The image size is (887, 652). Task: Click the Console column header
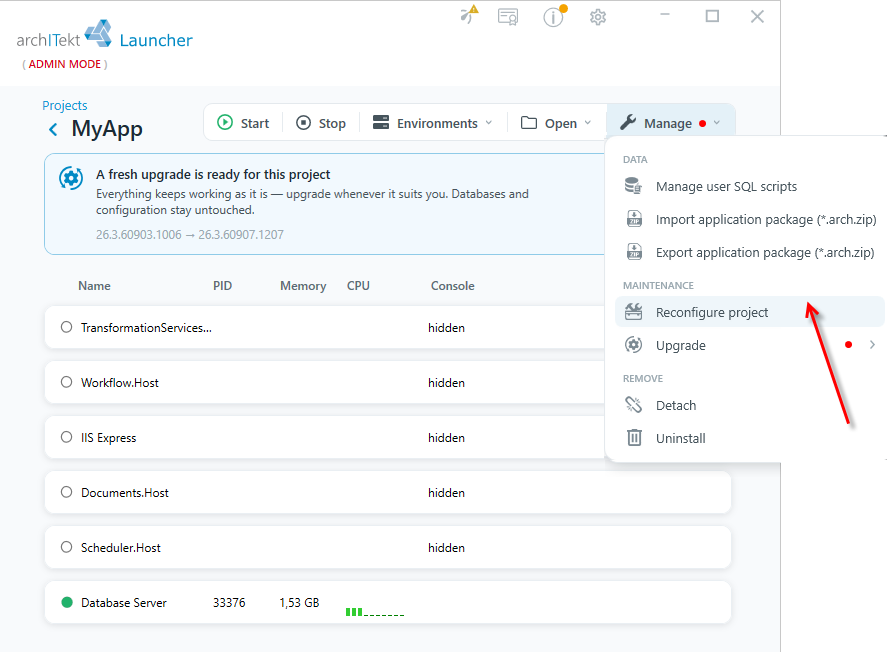[x=453, y=286]
